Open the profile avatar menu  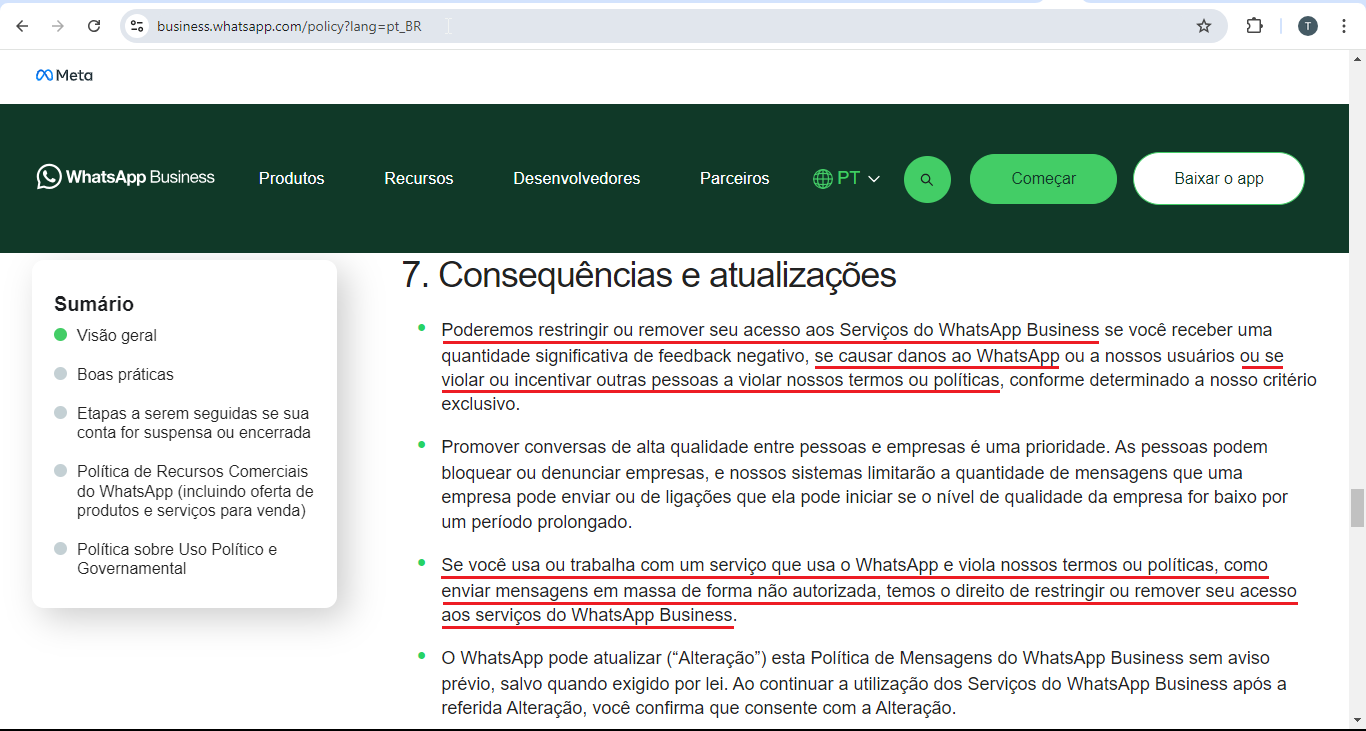[x=1308, y=26]
